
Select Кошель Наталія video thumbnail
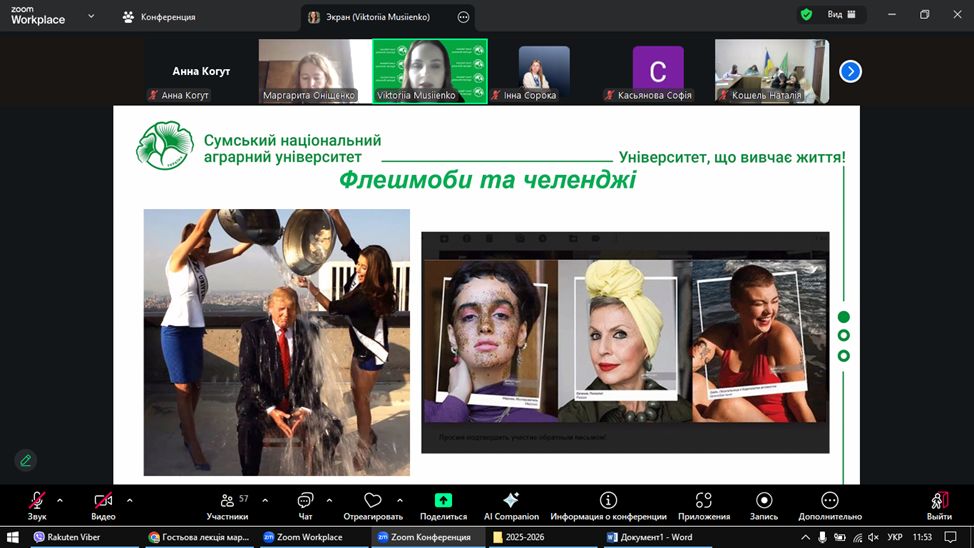click(x=771, y=70)
